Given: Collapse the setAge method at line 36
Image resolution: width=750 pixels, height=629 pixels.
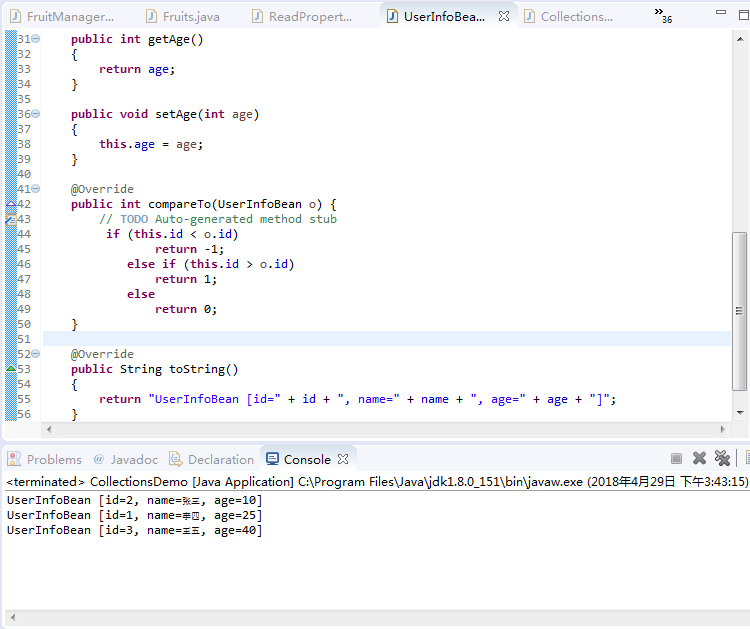Looking at the screenshot, I should coord(36,114).
